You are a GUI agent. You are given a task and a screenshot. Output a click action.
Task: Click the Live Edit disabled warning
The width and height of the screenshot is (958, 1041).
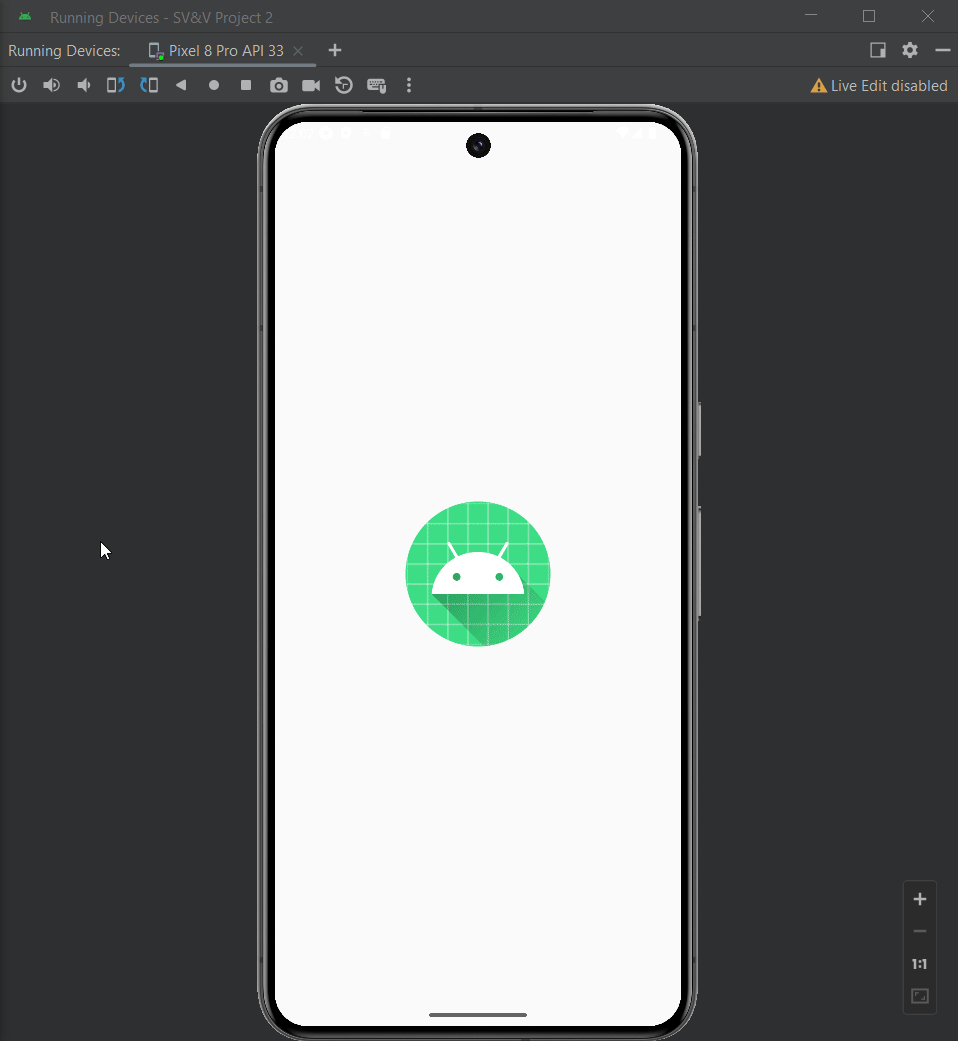[x=879, y=86]
